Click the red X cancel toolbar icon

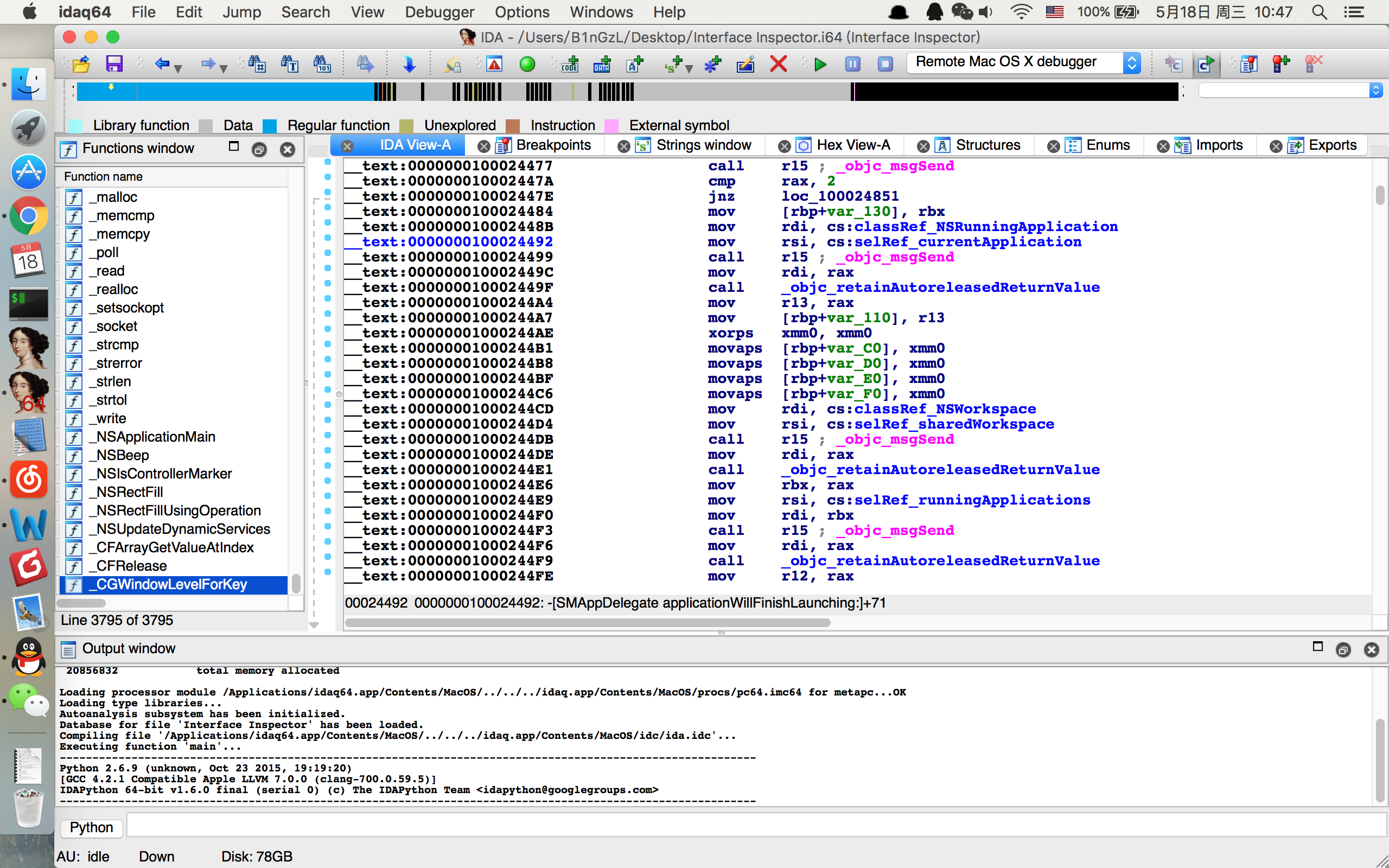click(778, 63)
